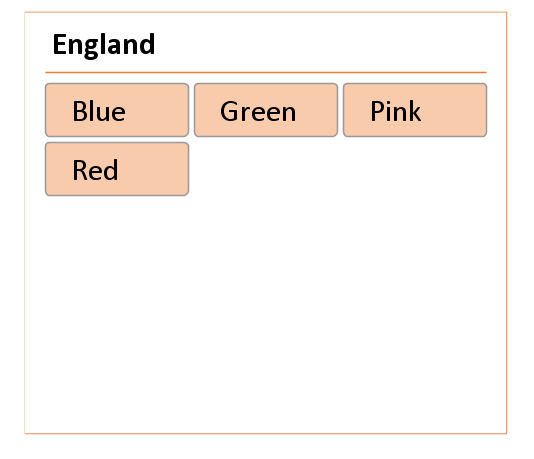Pick Pink from the England color list
534x459 pixels.
pos(415,110)
